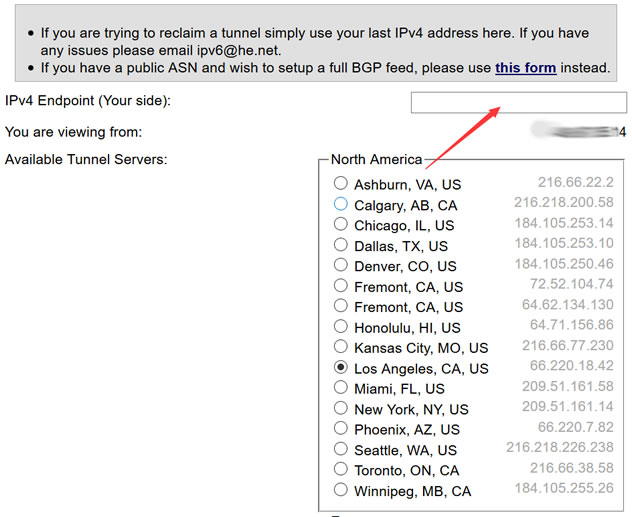
Task: Select Chicago, IL, US server option
Action: (341, 224)
